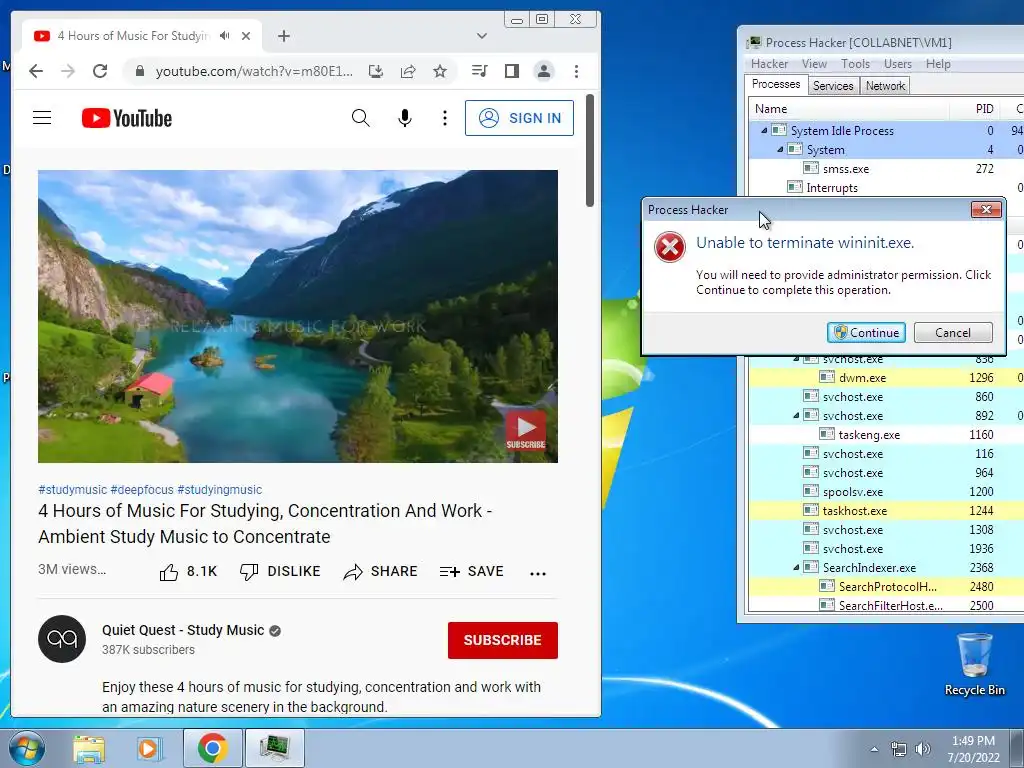Collapse System process tree
This screenshot has height=768, width=1024.
pyautogui.click(x=780, y=150)
